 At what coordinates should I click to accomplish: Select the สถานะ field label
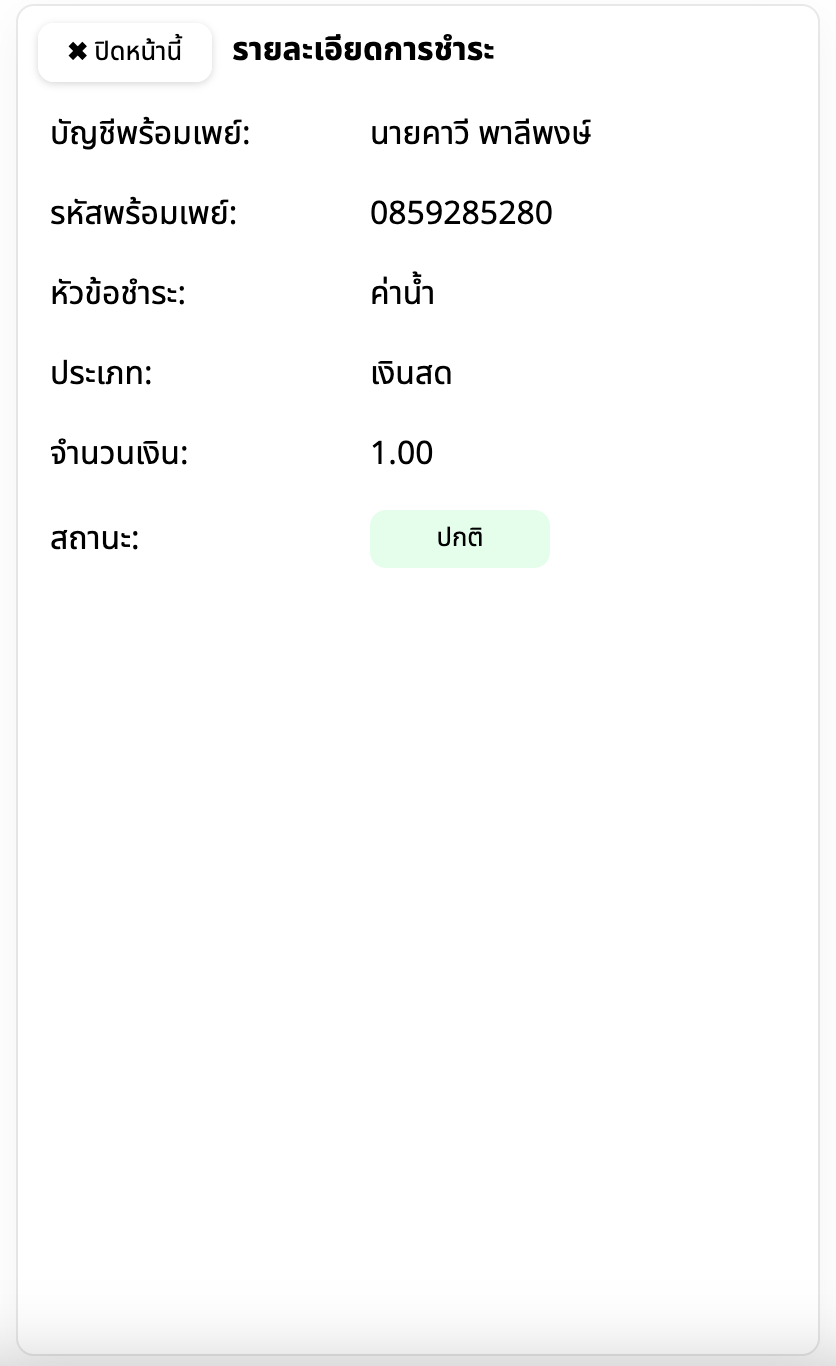tap(94, 540)
